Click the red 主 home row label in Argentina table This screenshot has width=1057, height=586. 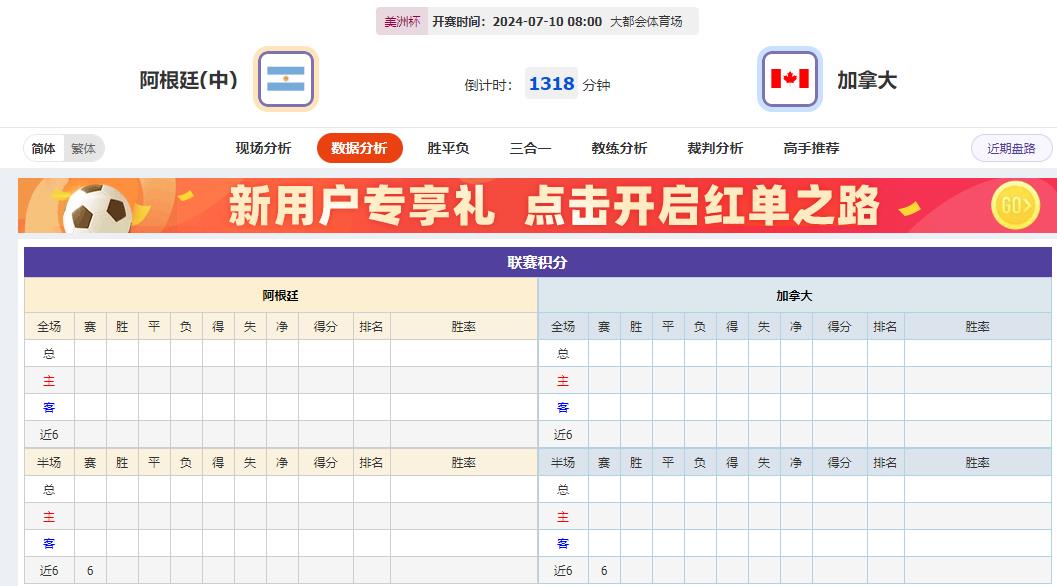(x=48, y=381)
